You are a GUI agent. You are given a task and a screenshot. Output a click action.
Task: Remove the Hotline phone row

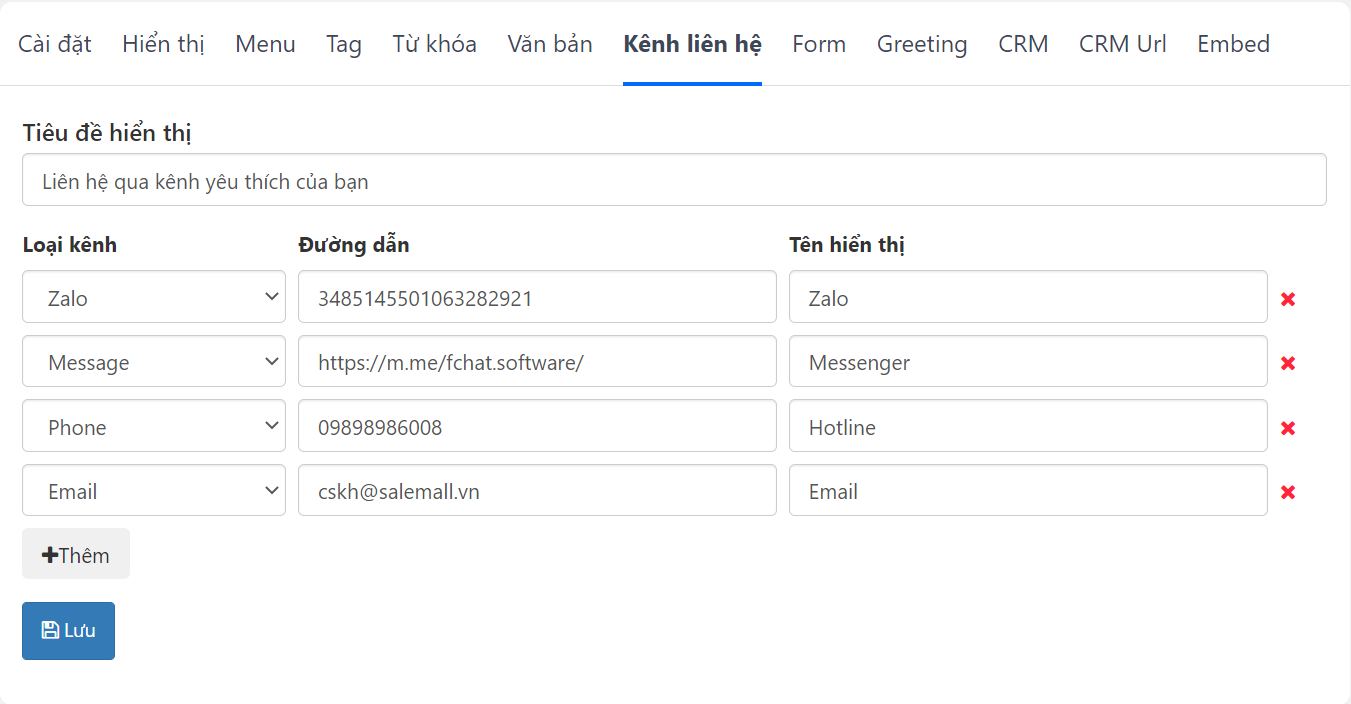point(1288,428)
